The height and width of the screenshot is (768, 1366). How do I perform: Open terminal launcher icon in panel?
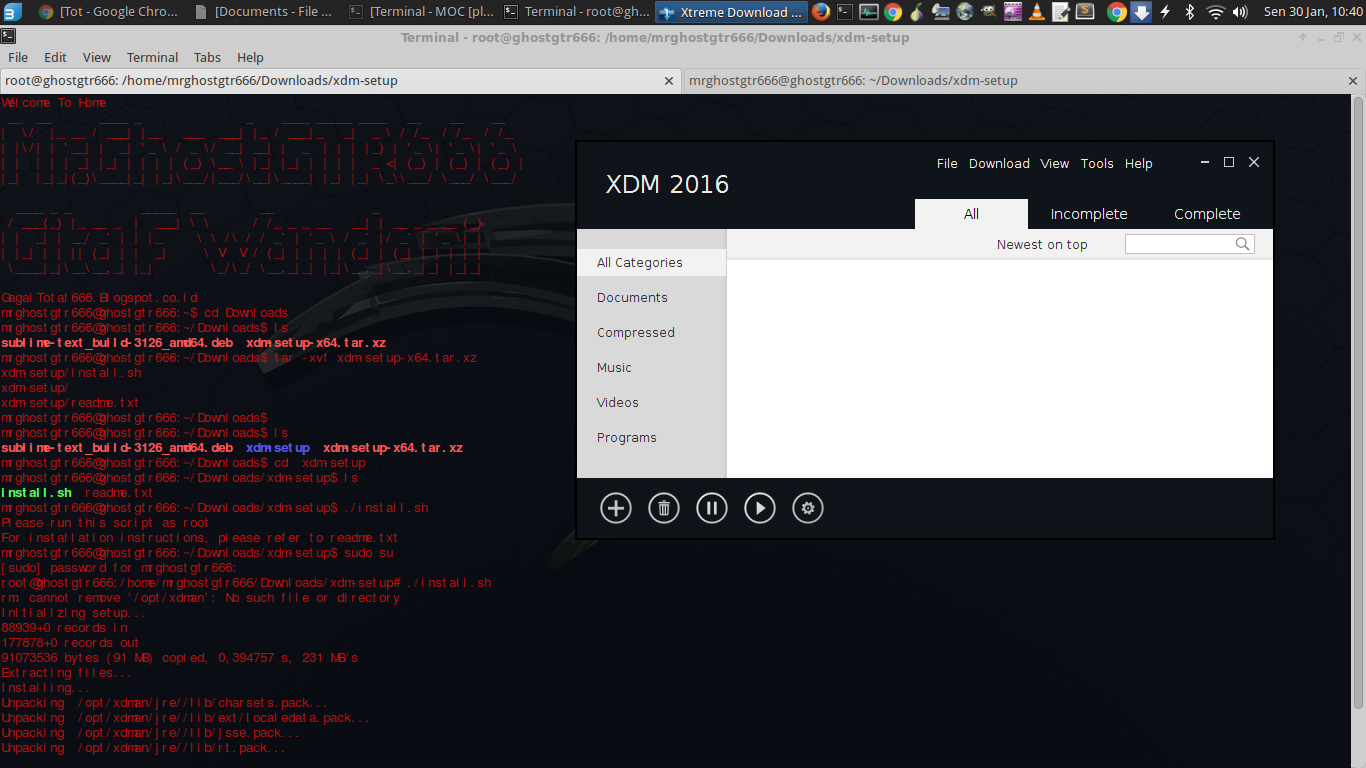845,12
